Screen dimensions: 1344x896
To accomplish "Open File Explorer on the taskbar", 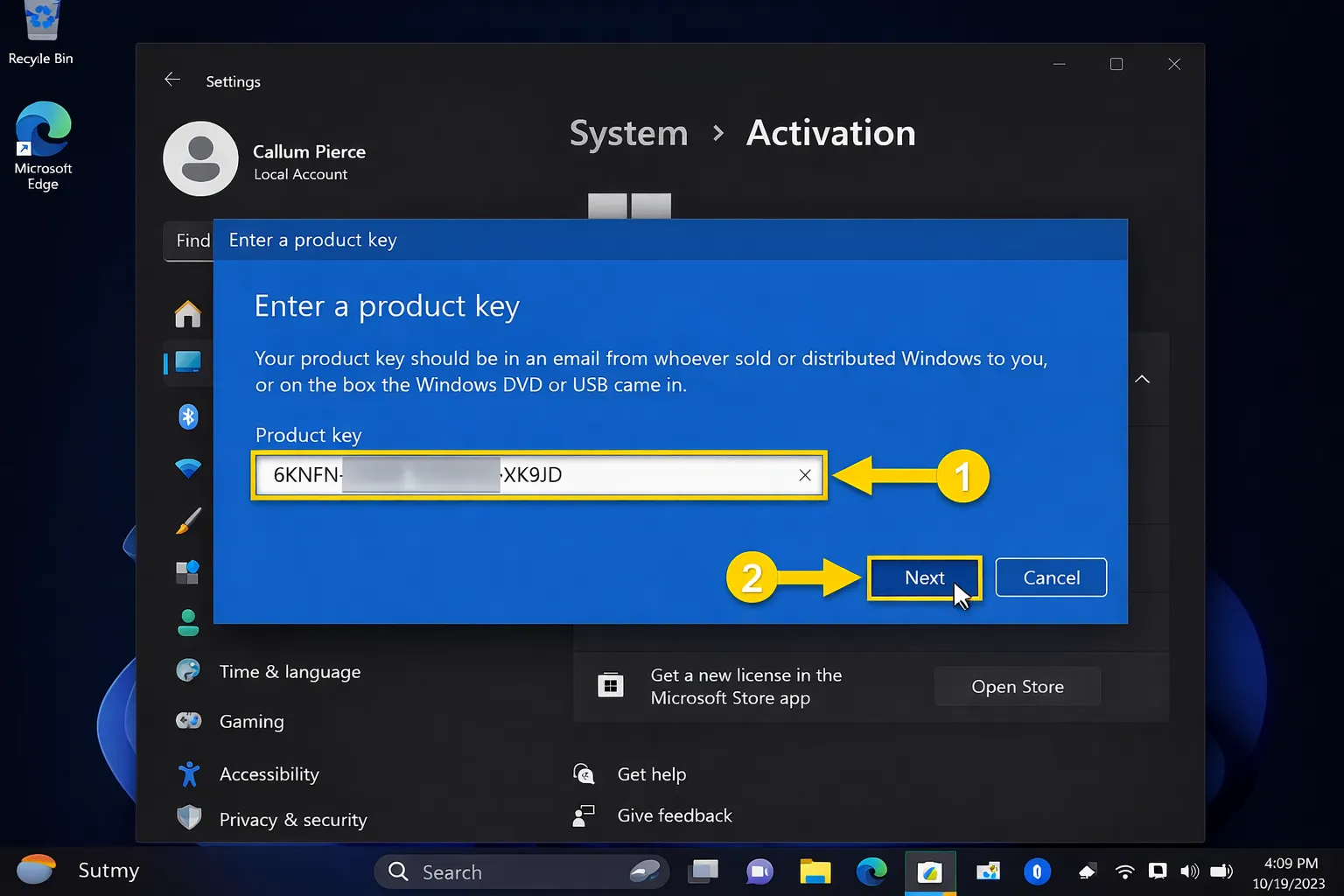I will tap(815, 871).
